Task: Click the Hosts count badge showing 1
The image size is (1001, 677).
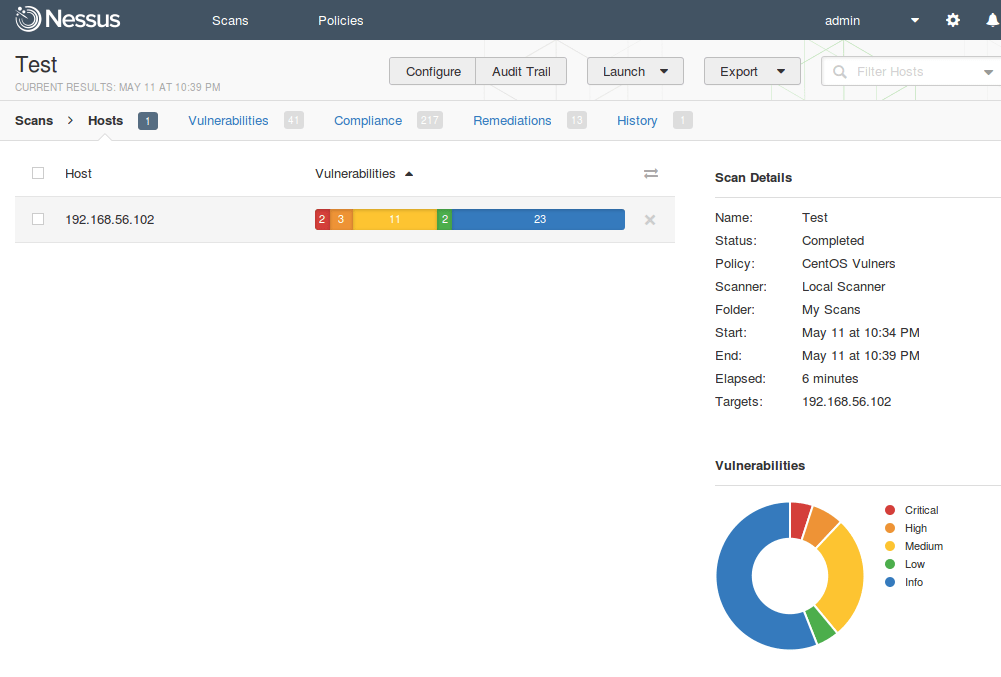Action: click(147, 120)
